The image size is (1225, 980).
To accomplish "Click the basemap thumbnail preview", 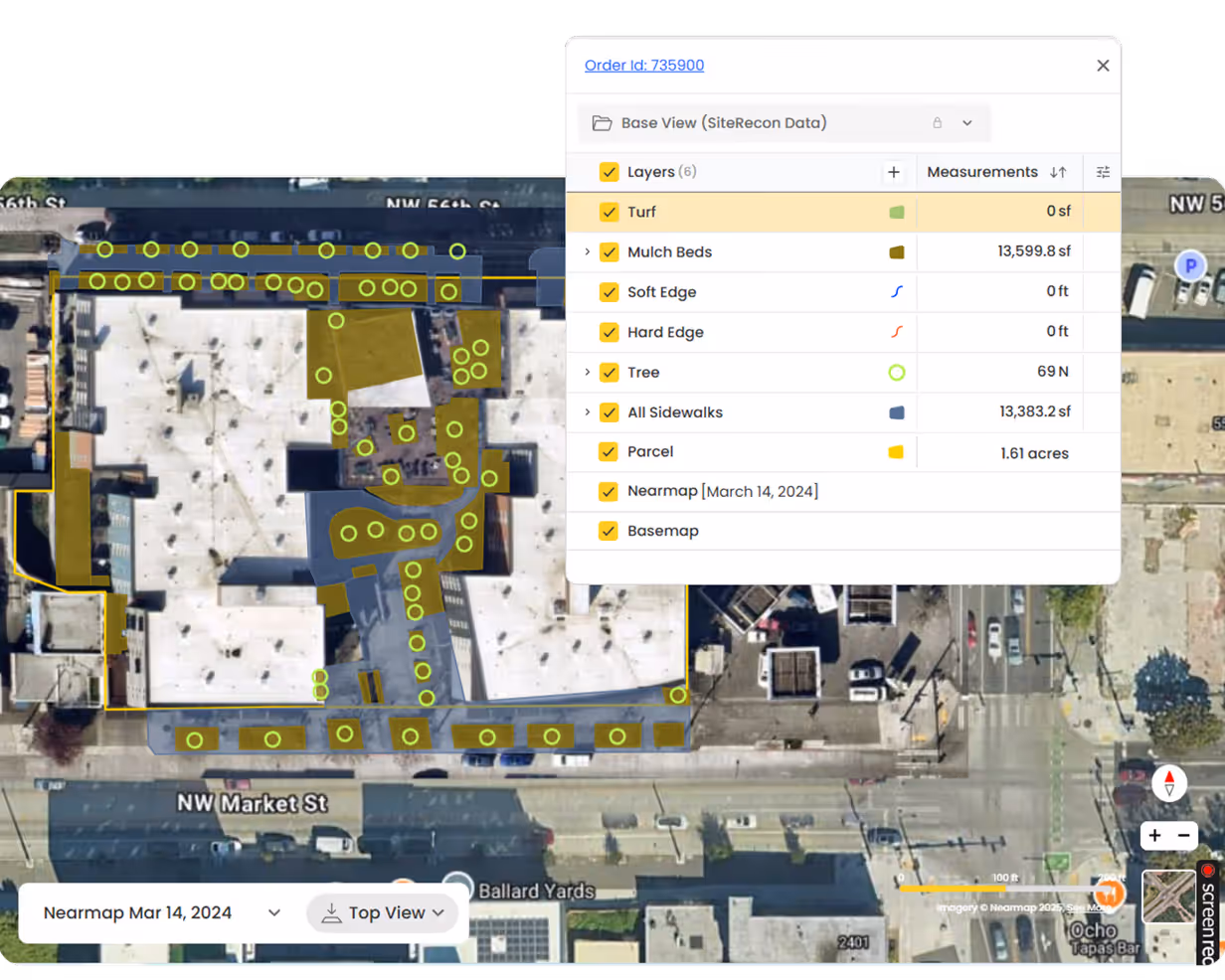I will coord(1168,897).
